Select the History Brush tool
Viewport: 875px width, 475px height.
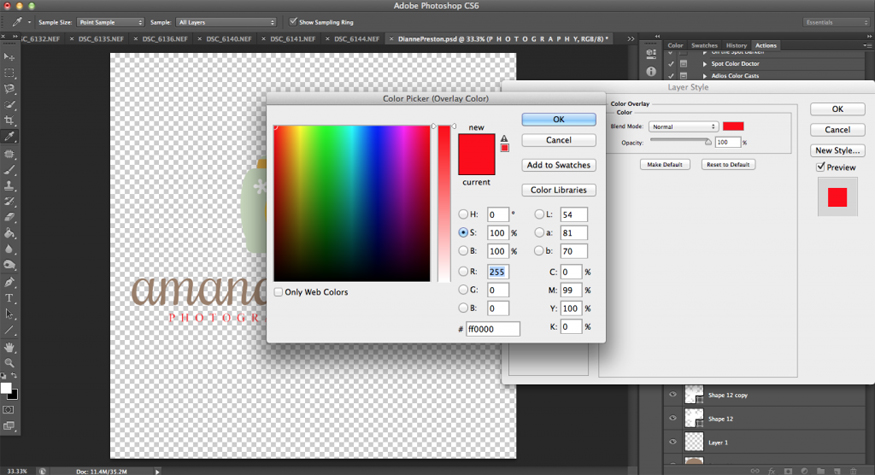pyautogui.click(x=9, y=201)
